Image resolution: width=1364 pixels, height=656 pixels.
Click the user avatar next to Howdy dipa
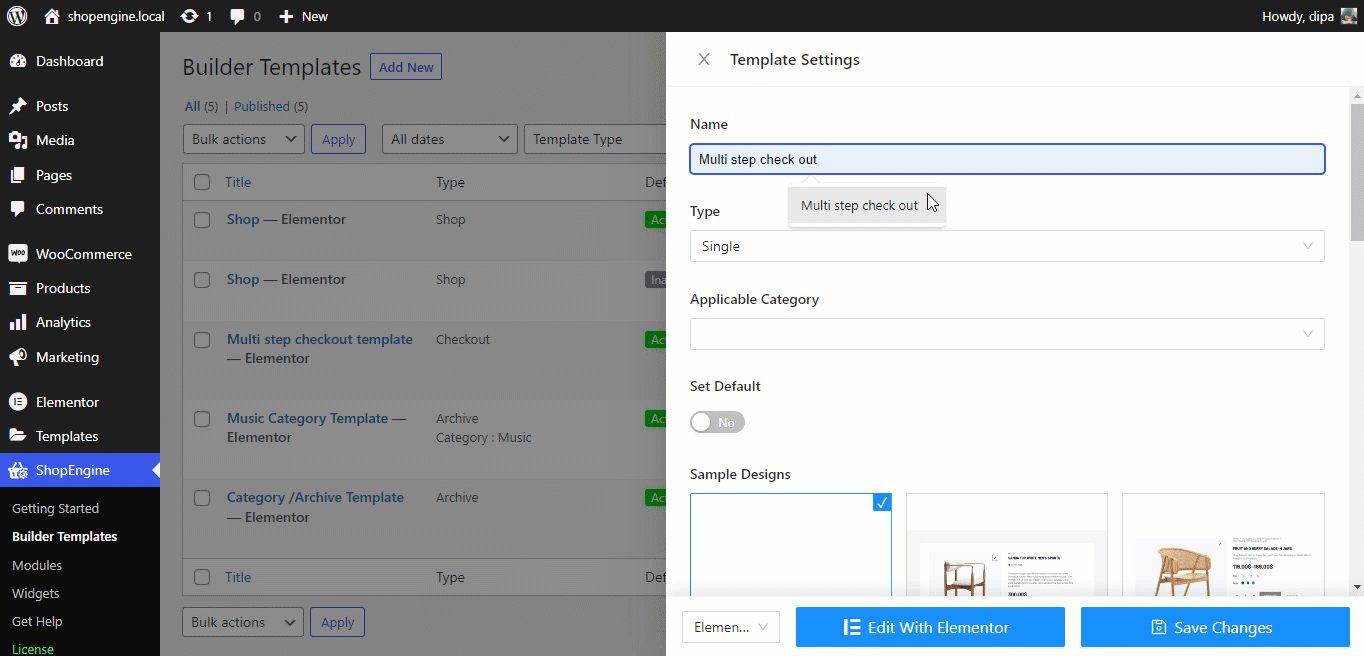point(1349,16)
